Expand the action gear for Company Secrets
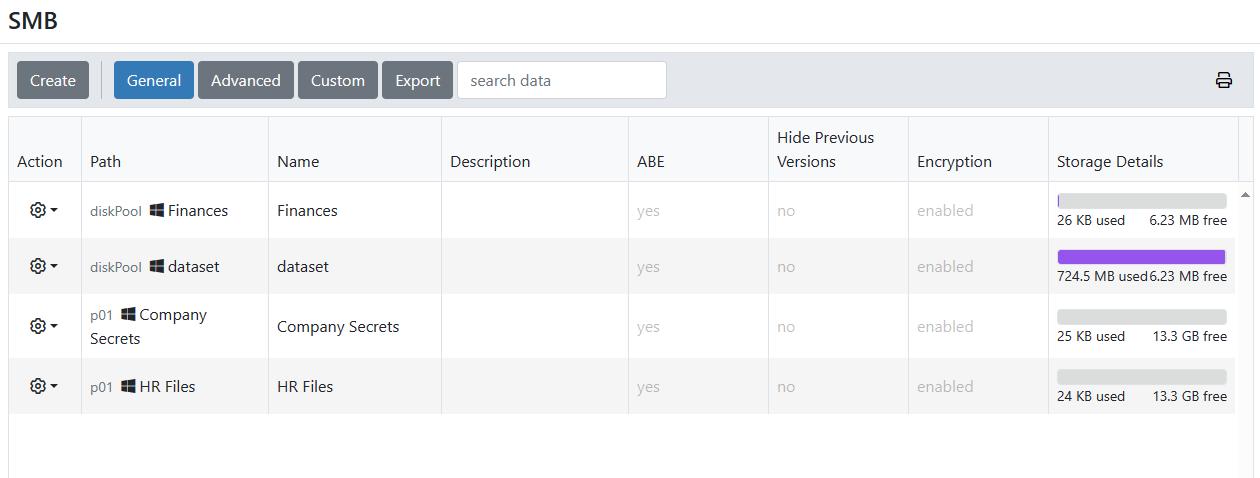This screenshot has height=478, width=1260. pyautogui.click(x=43, y=327)
